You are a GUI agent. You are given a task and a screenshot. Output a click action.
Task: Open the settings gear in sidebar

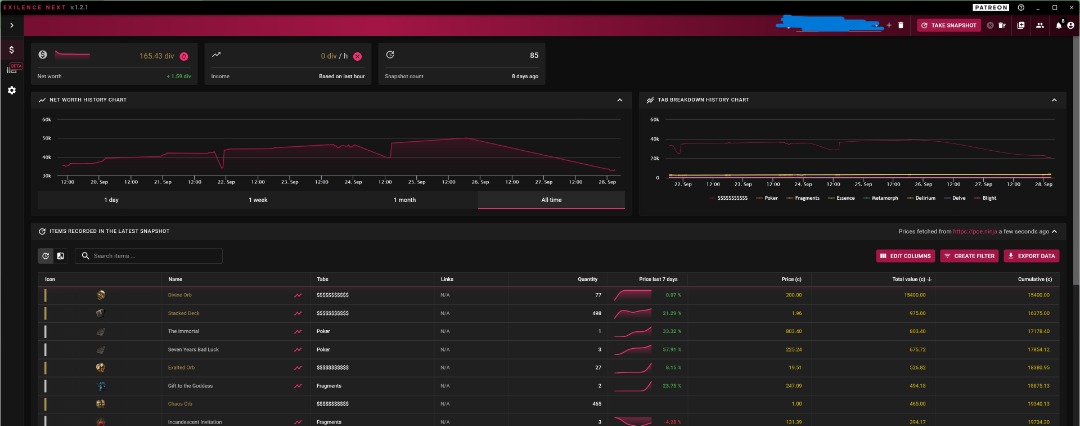click(x=11, y=90)
